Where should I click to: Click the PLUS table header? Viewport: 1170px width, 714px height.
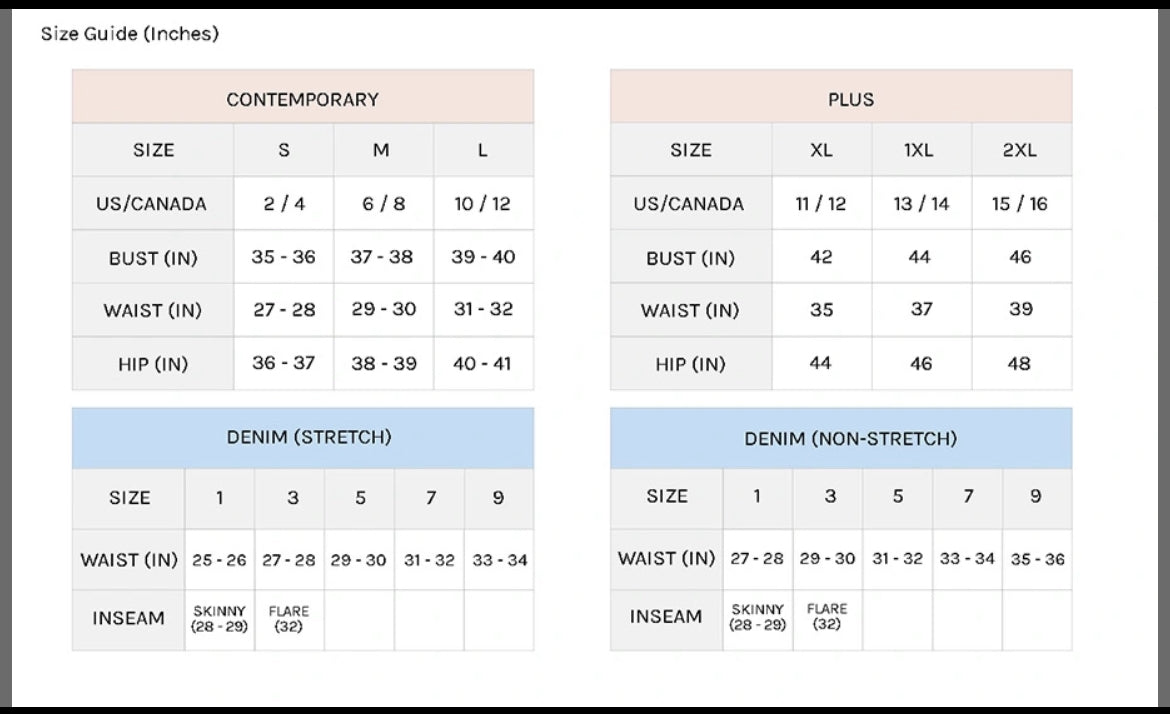pyautogui.click(x=850, y=99)
